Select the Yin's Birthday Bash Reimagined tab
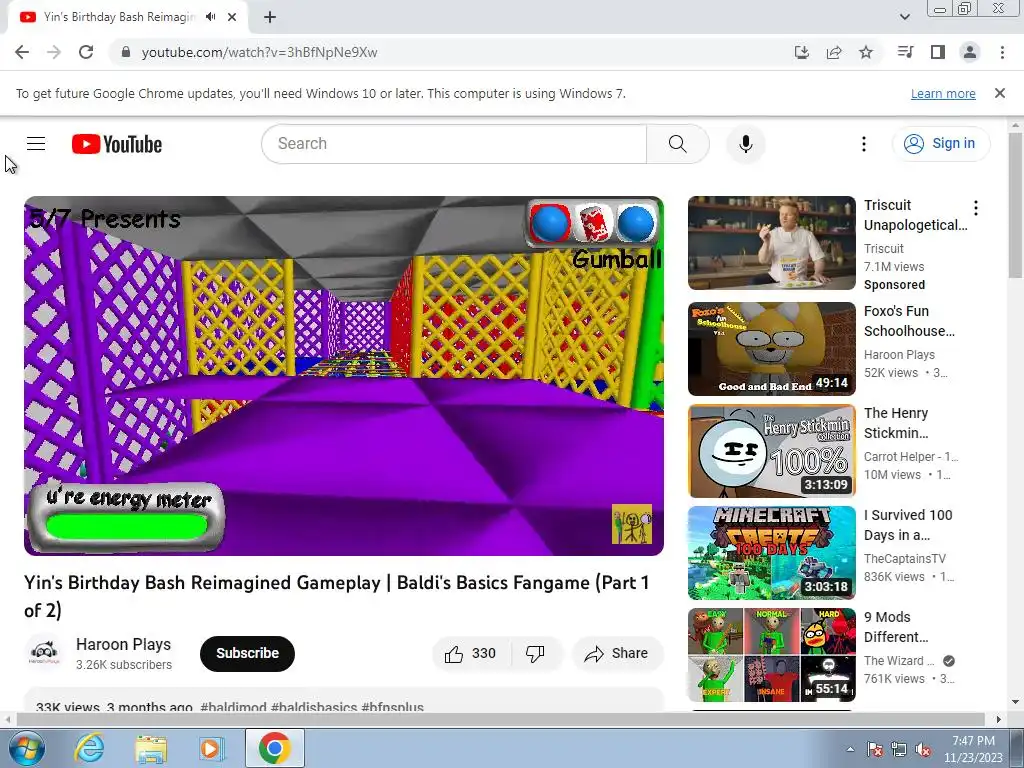Viewport: 1024px width, 768px height. (x=120, y=17)
